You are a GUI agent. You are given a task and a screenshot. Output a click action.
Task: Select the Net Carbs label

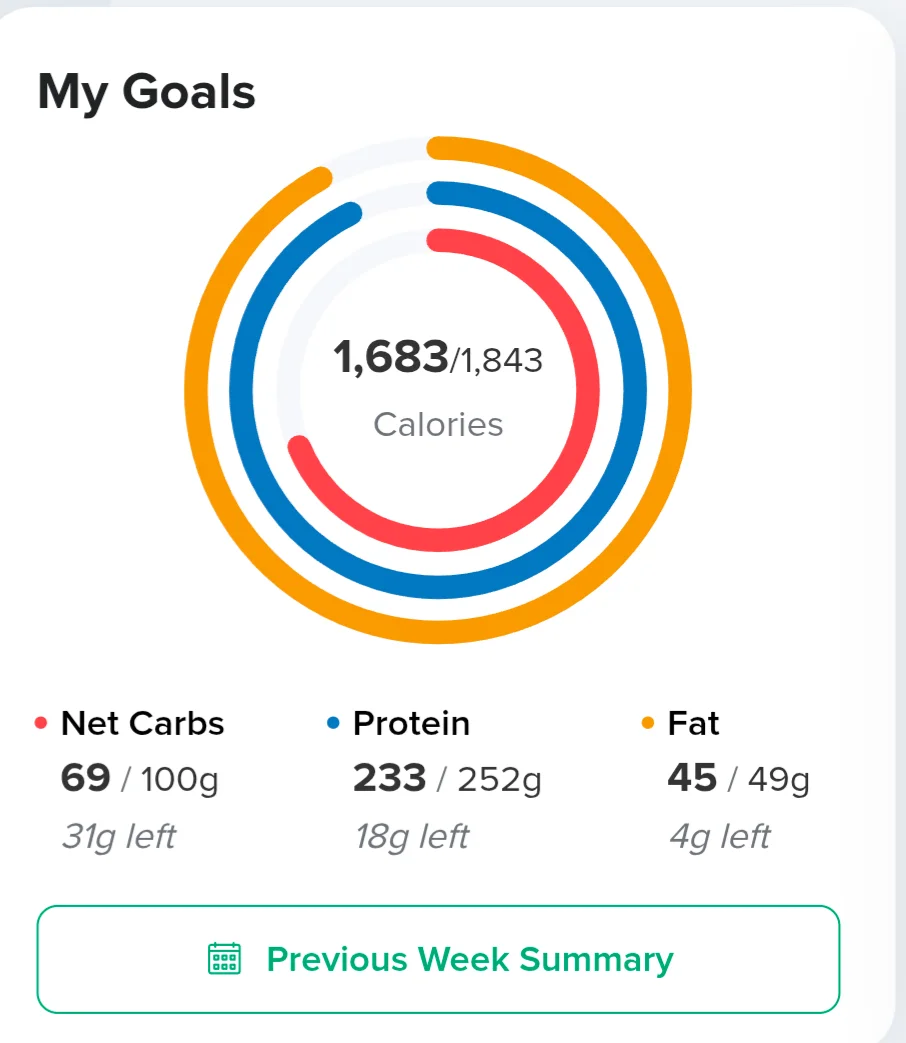pyautogui.click(x=142, y=723)
